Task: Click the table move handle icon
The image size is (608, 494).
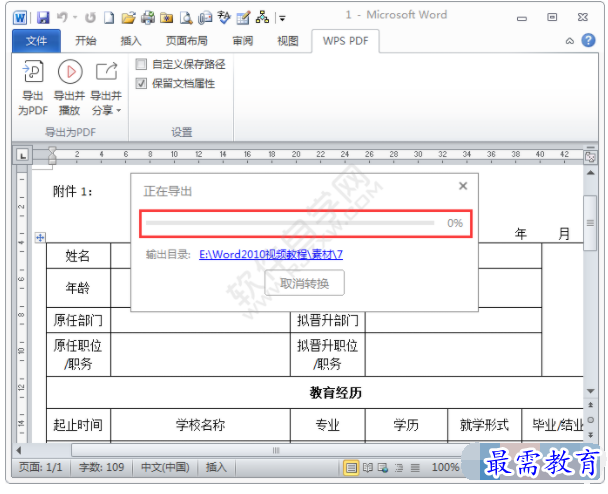Action: click(40, 237)
